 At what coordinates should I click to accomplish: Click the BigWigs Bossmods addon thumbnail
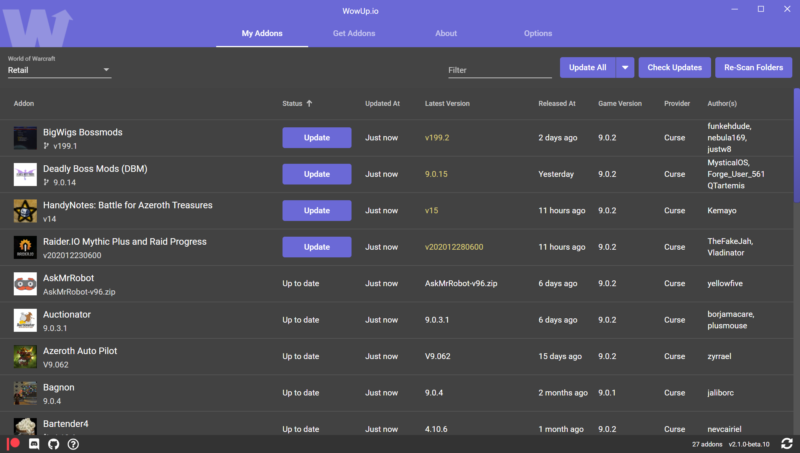(x=25, y=138)
